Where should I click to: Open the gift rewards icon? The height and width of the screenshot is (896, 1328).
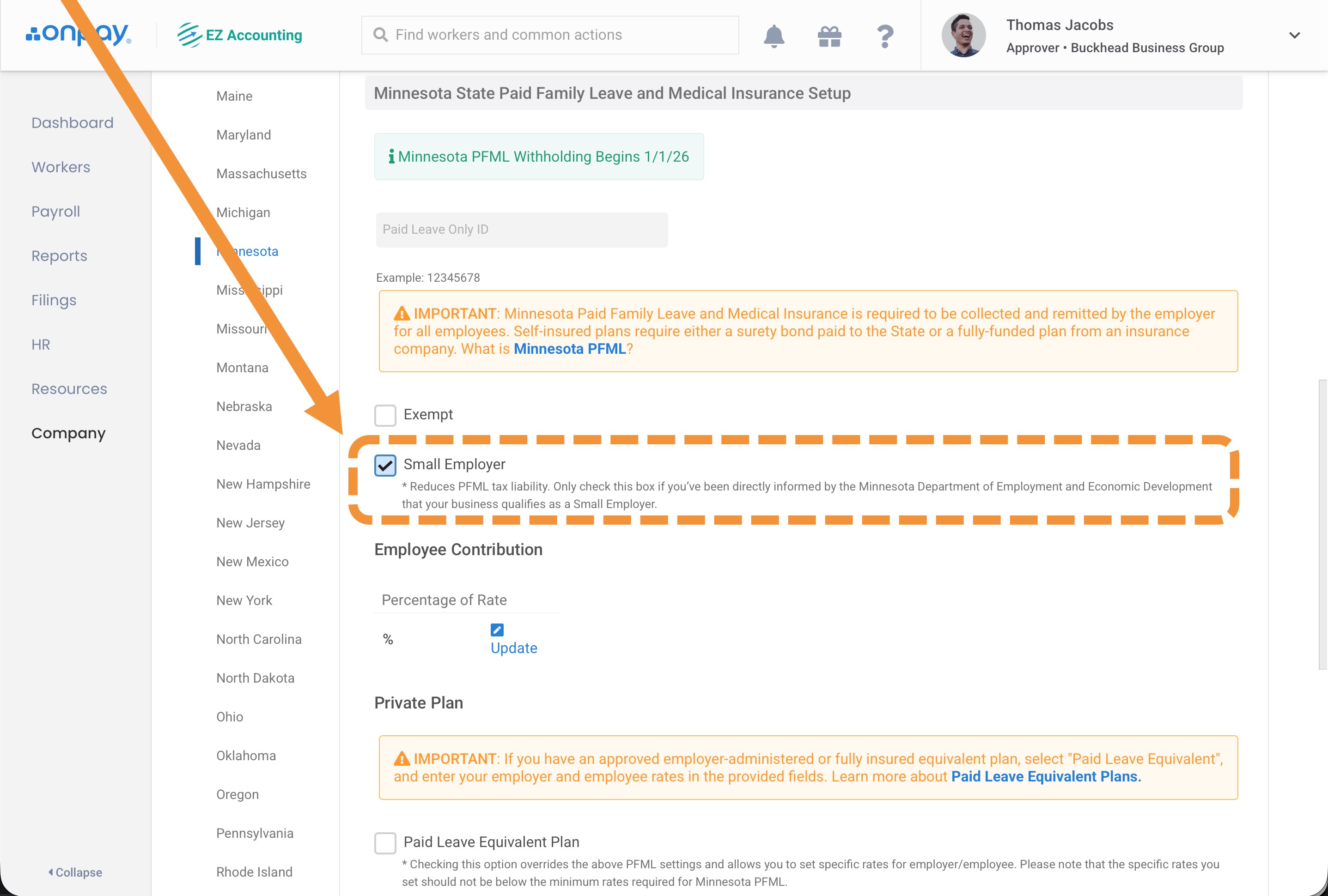(x=829, y=36)
